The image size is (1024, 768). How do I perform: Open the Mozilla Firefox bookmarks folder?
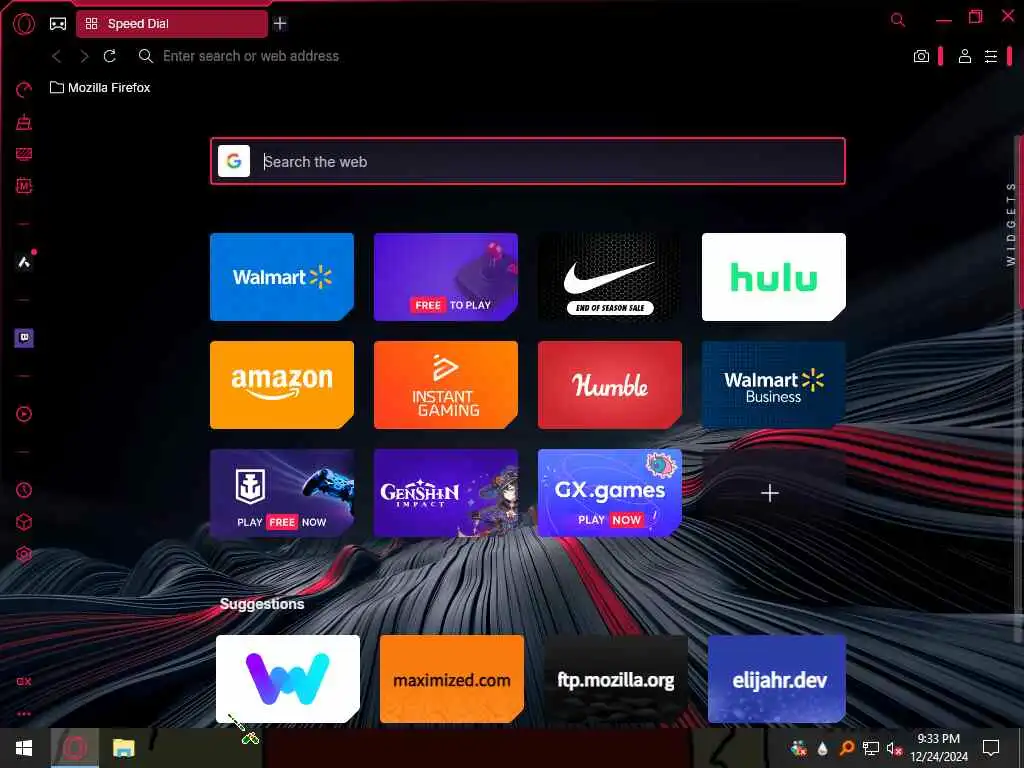100,88
